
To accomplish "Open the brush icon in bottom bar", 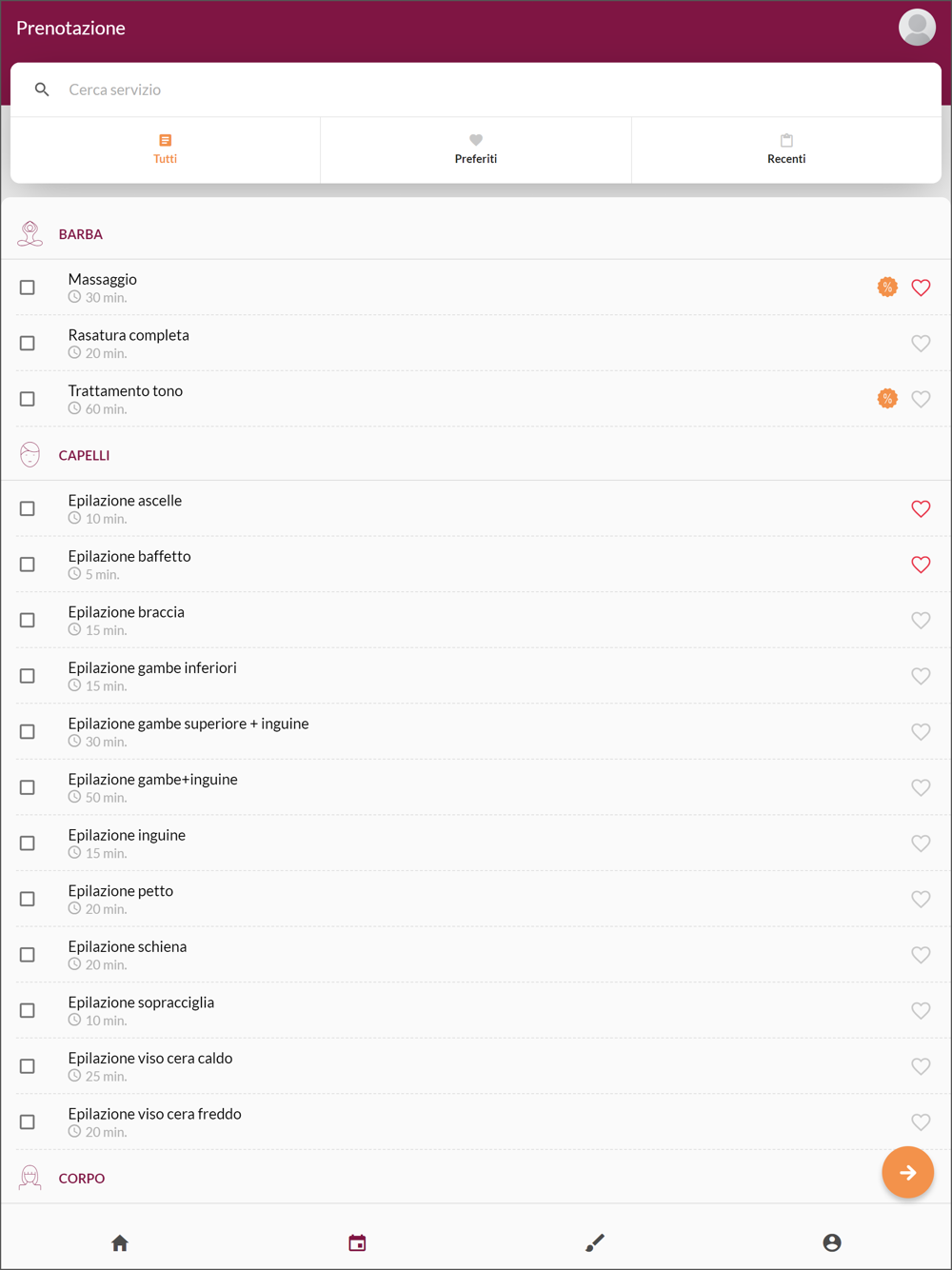I will click(x=595, y=1242).
